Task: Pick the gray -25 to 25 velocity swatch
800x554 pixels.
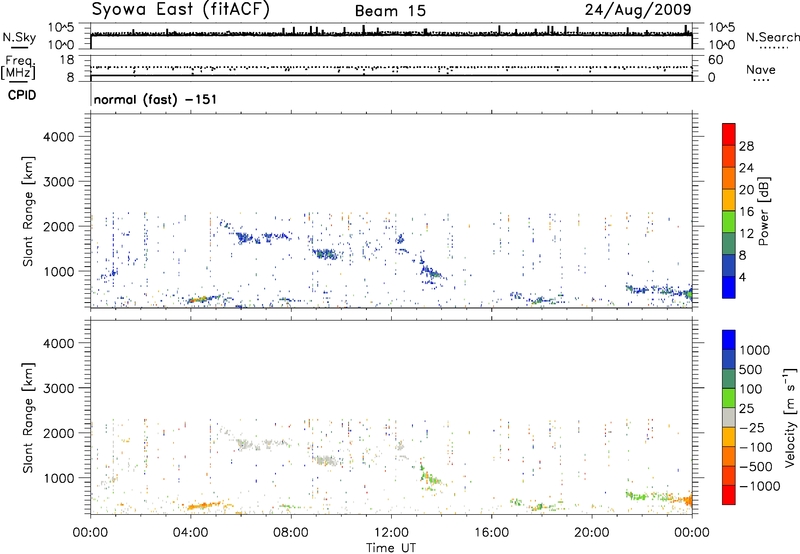Action: click(729, 417)
